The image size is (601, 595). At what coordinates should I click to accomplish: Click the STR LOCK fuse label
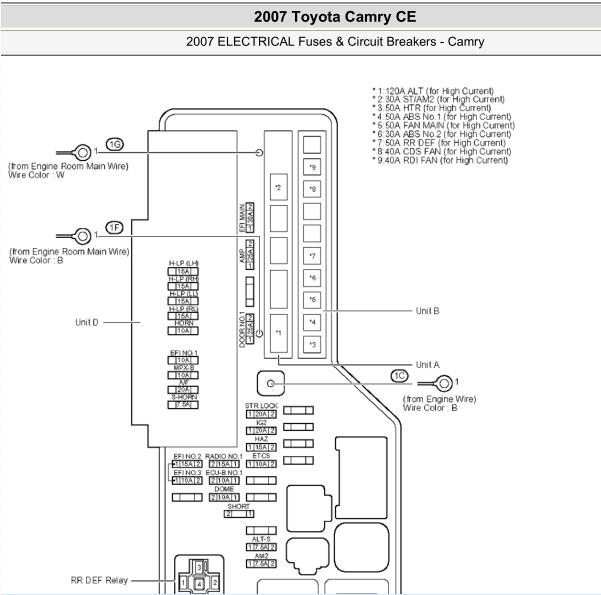(261, 406)
